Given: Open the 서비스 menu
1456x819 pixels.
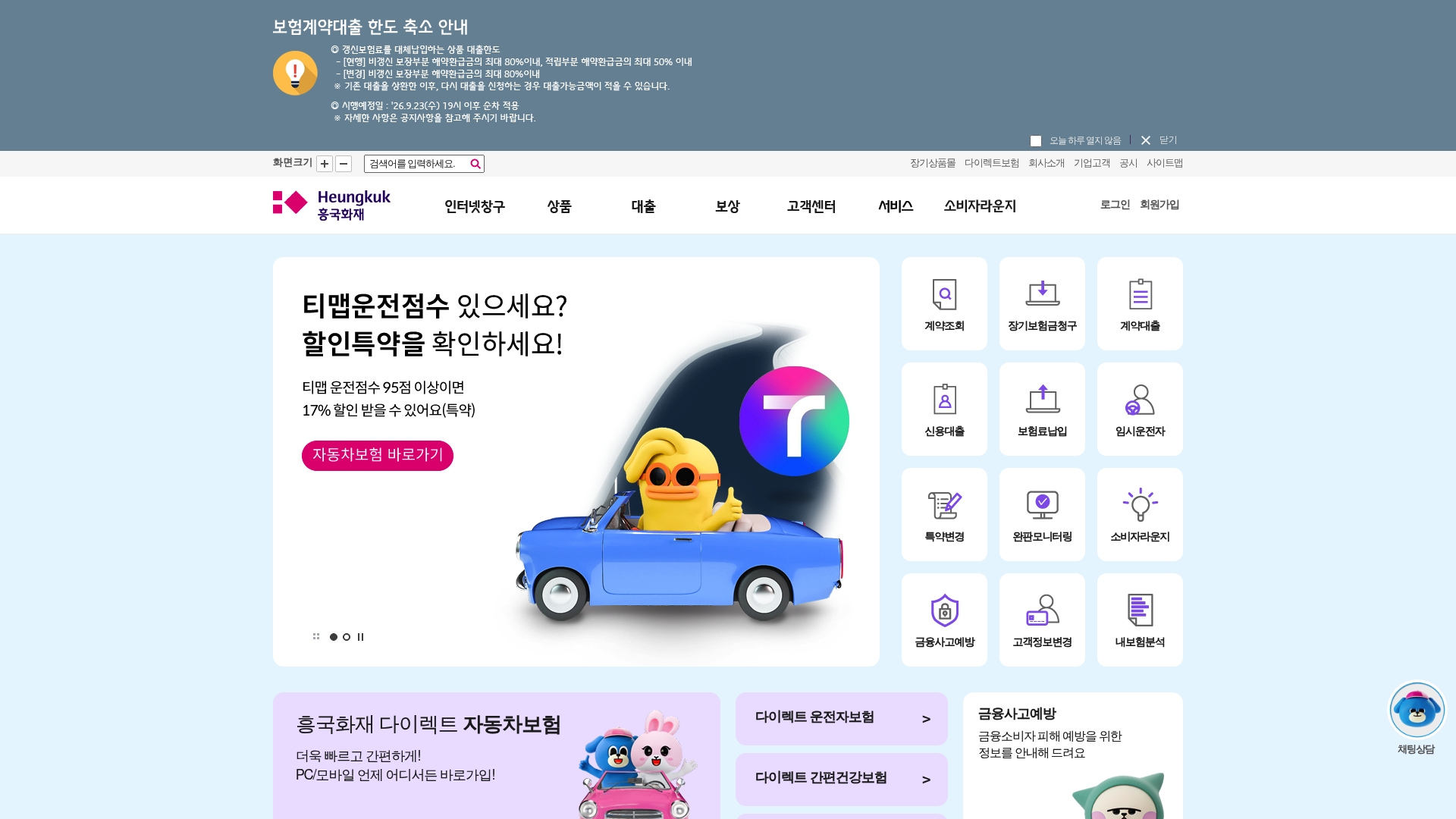Looking at the screenshot, I should point(896,206).
